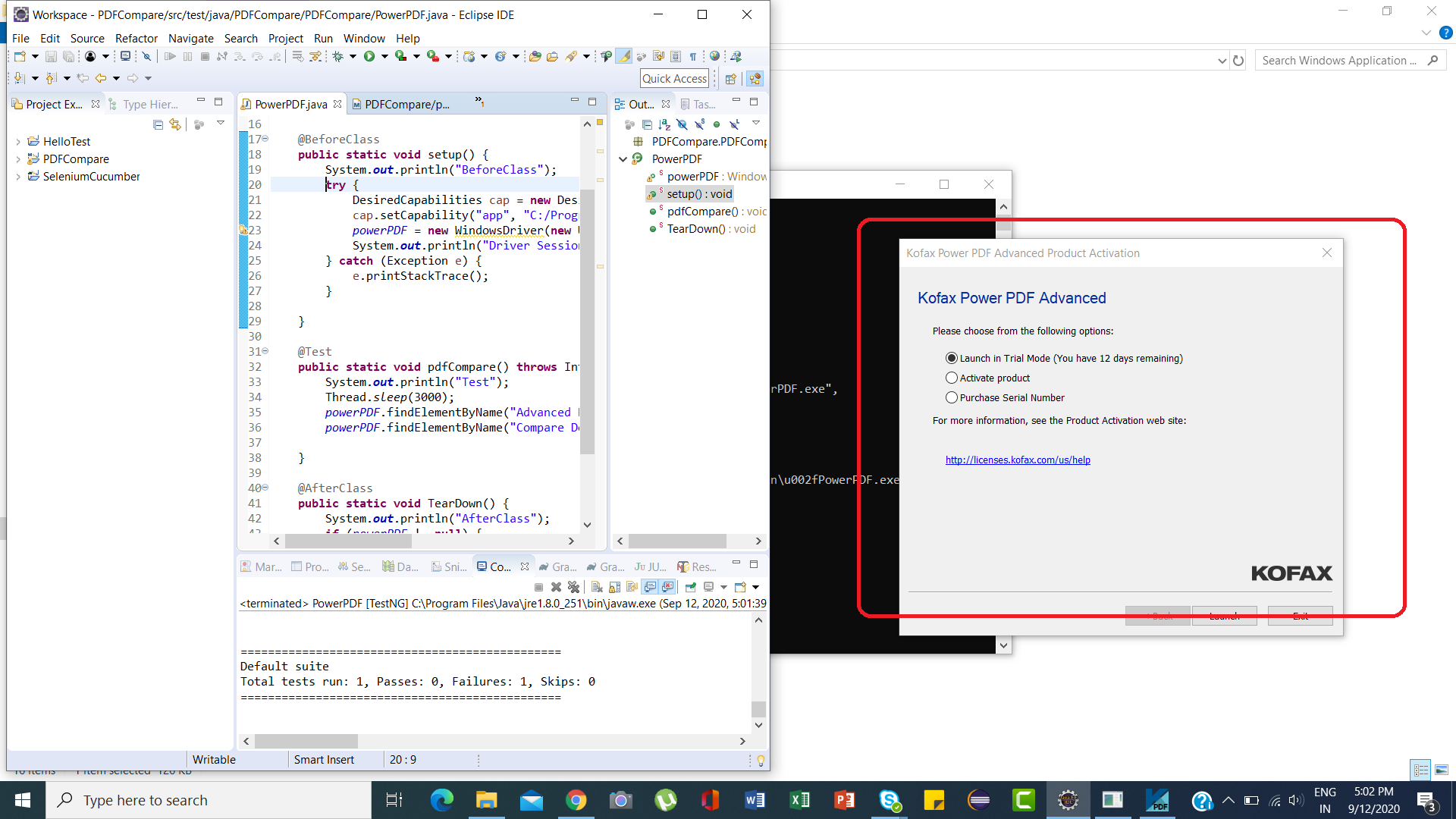Launch Debug mode from the toolbar
This screenshot has height=819, width=1456.
pyautogui.click(x=337, y=56)
